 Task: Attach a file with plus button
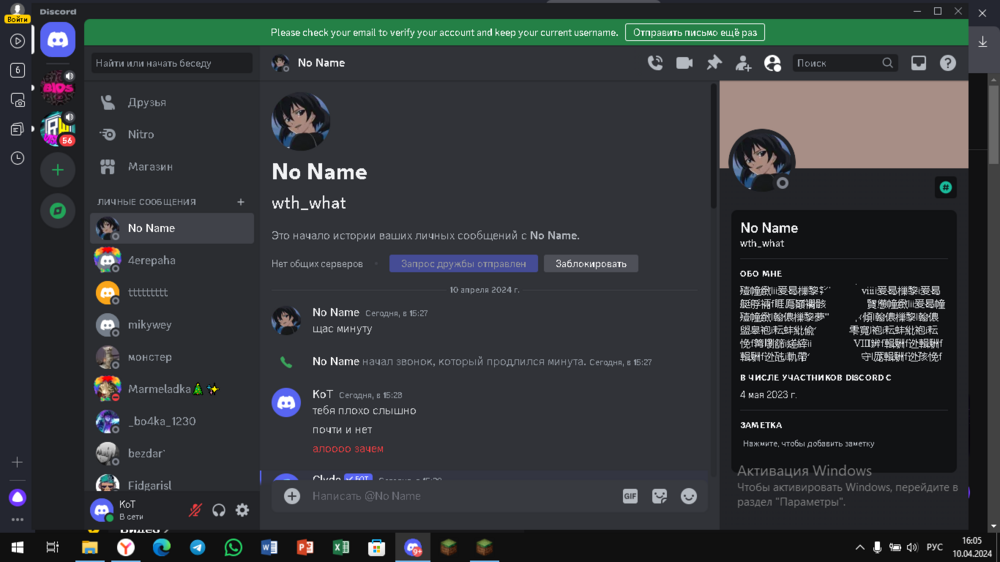(x=292, y=496)
